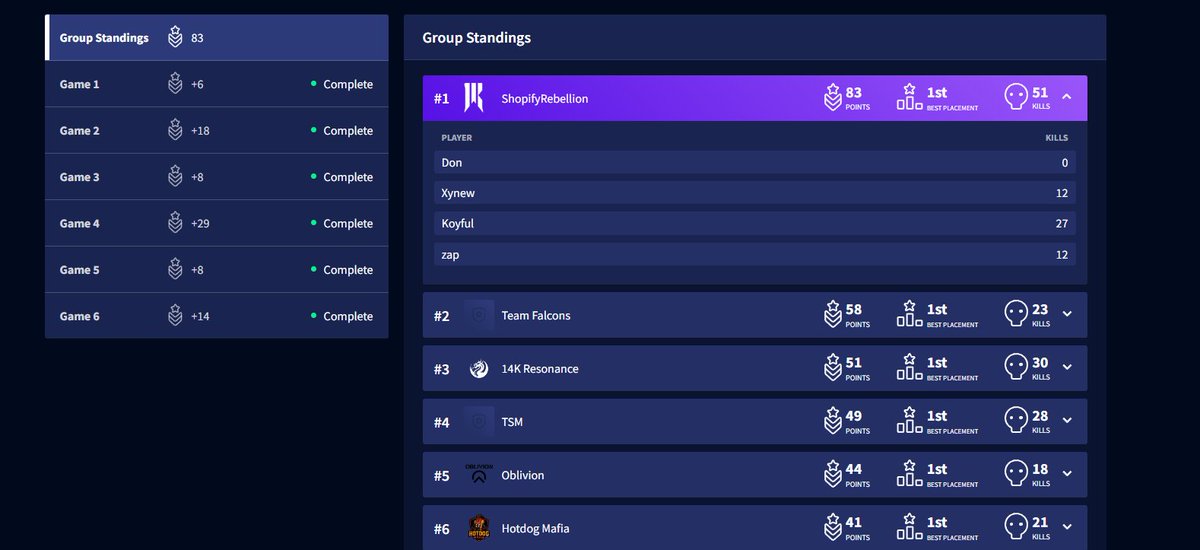Click the Team Falcons shield logo
This screenshot has height=550, width=1200.
coord(479,315)
